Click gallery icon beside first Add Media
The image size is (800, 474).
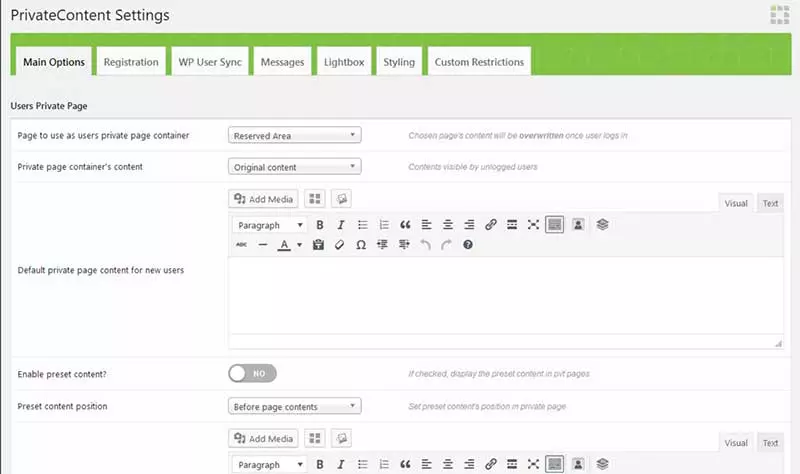341,199
